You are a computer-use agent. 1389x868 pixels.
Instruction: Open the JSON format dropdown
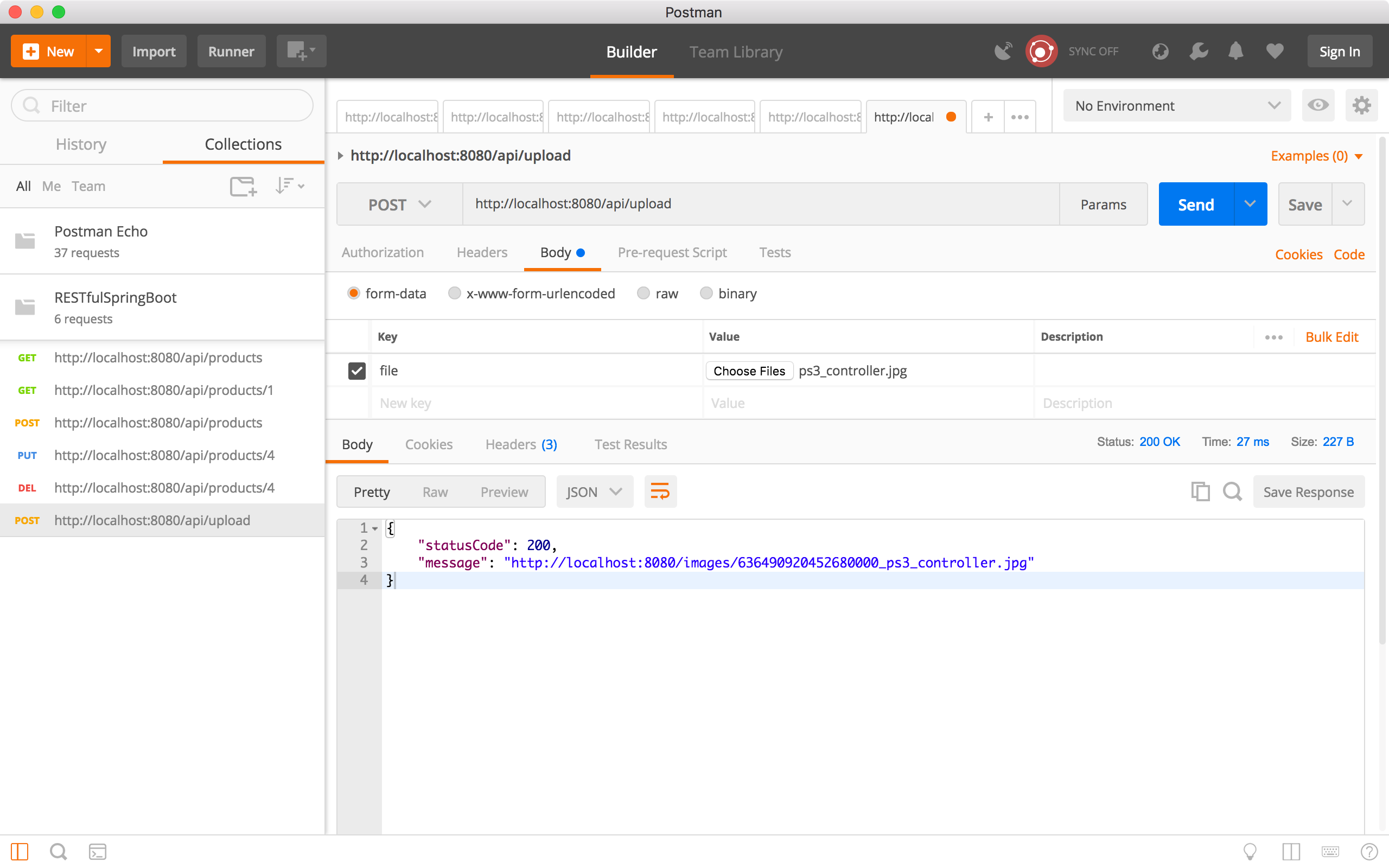(595, 492)
